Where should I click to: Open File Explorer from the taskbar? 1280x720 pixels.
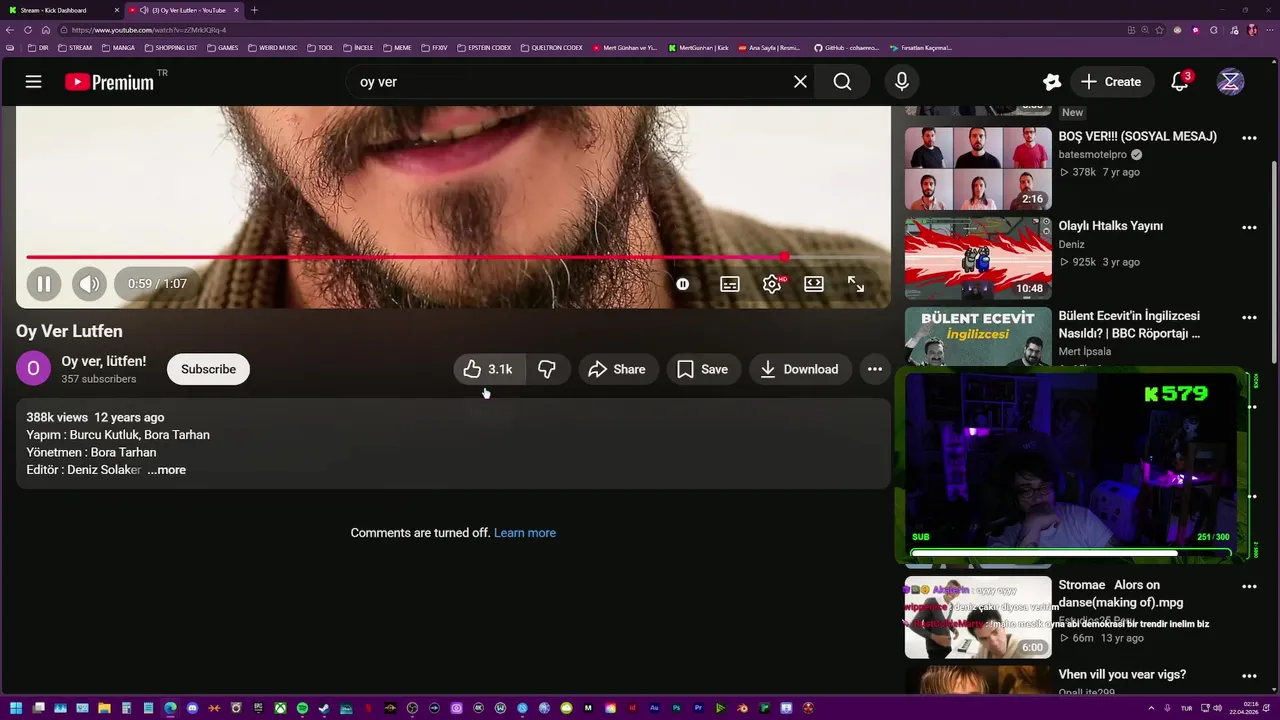pos(104,708)
